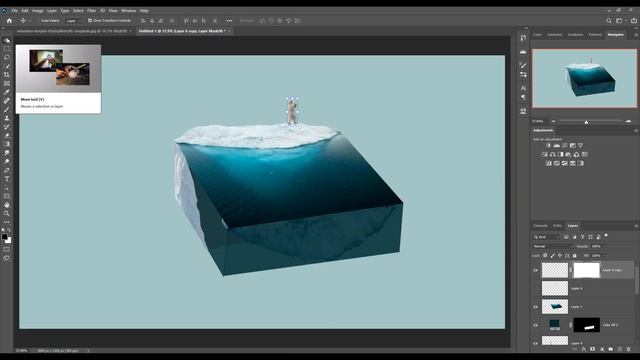640x360 pixels.
Task: Select the Gradient tool
Action: 7,144
